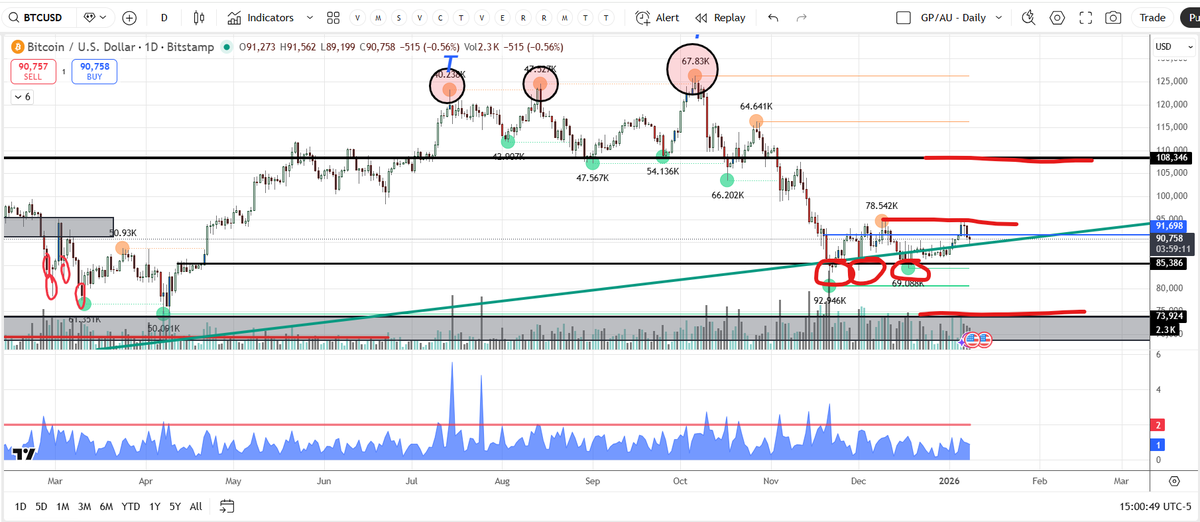Select the All time range
This screenshot has height=522, width=1200.
196,505
